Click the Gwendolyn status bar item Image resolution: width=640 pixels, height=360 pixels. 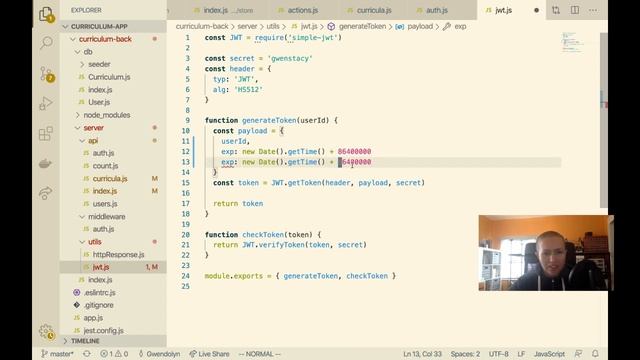pyautogui.click(x=160, y=354)
